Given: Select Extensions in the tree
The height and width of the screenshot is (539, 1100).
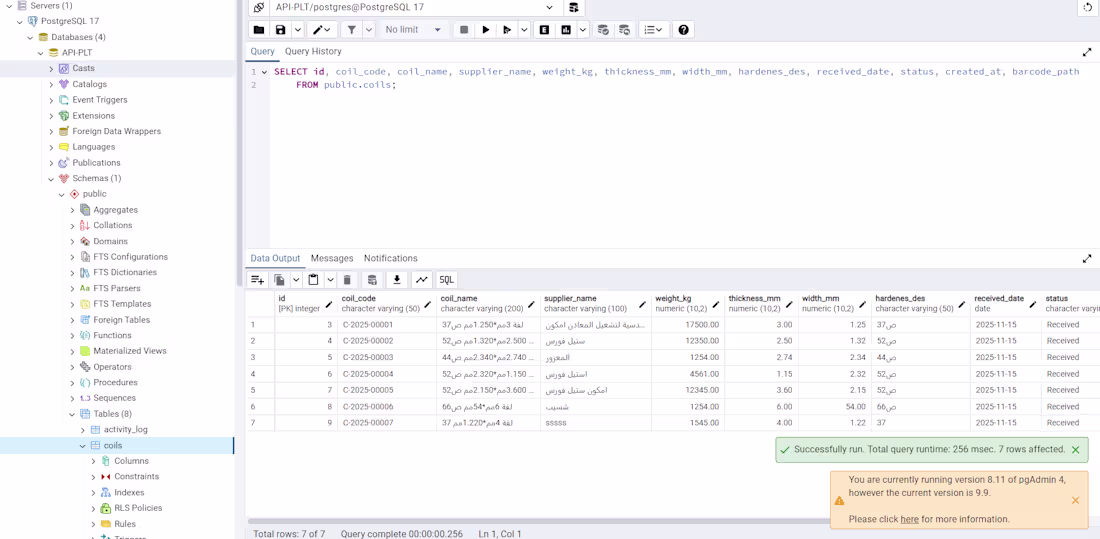Looking at the screenshot, I should (93, 116).
